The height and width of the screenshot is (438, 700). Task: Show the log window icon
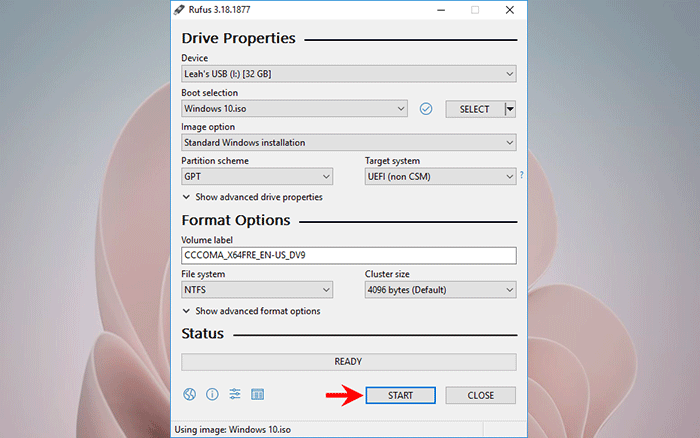pyautogui.click(x=258, y=394)
